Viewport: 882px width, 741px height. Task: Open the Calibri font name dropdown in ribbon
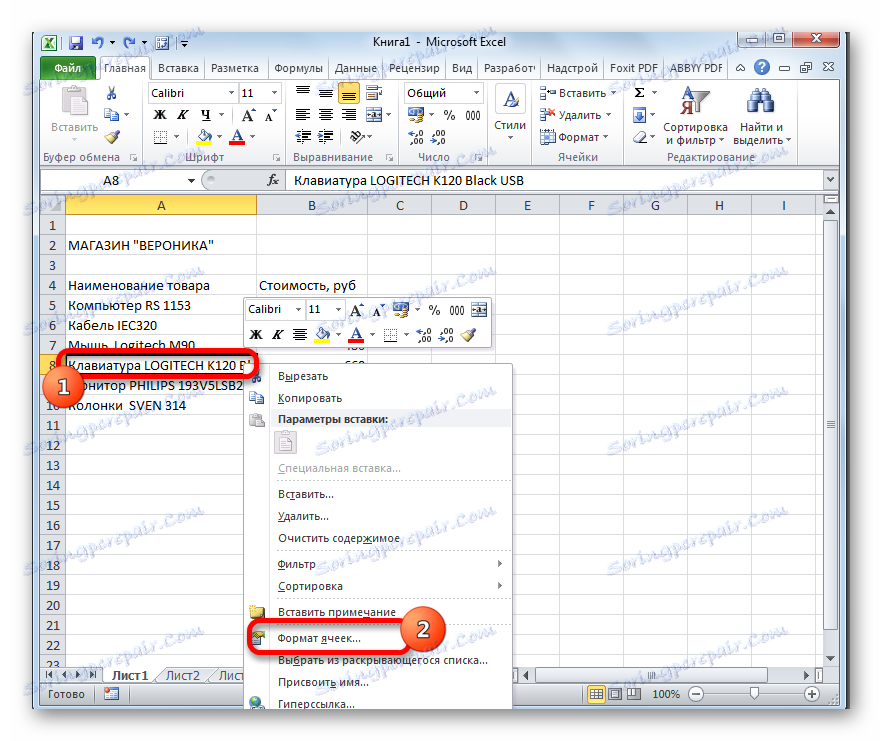(x=231, y=93)
